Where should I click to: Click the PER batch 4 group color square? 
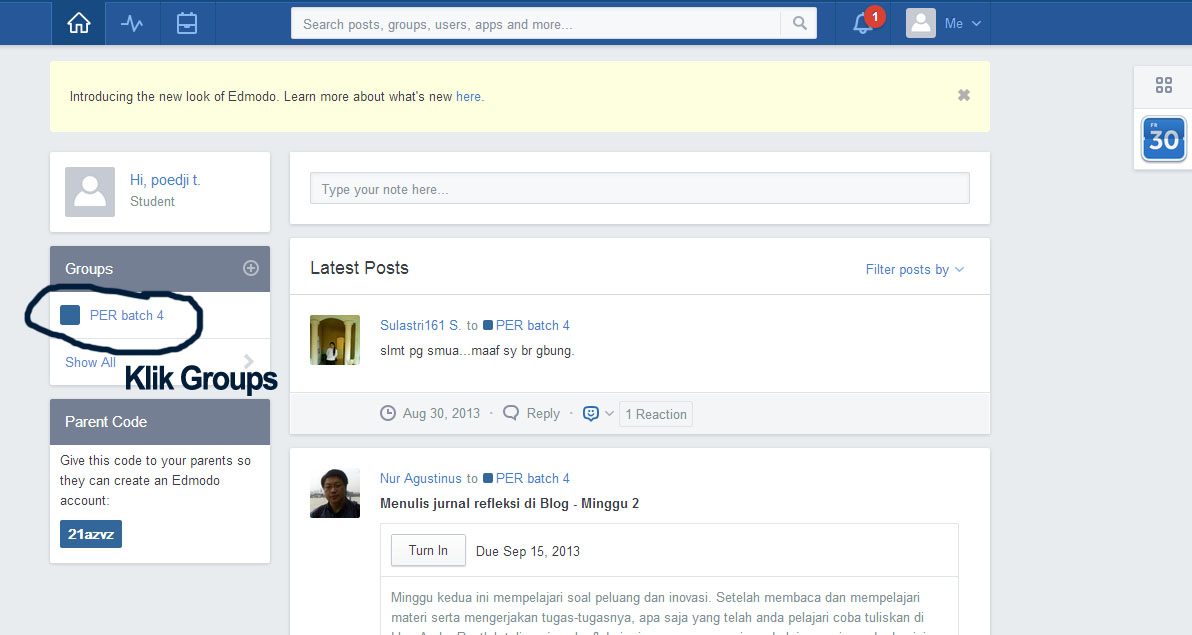[70, 315]
